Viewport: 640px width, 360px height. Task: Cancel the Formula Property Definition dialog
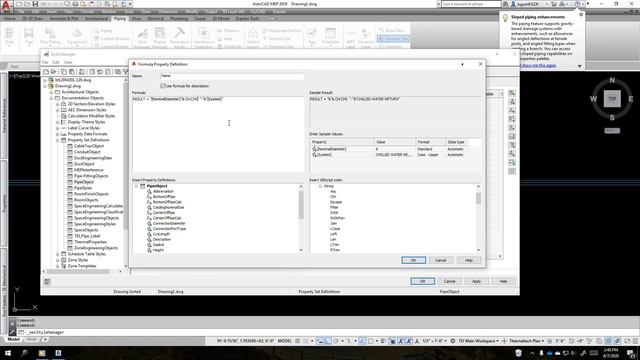440,260
